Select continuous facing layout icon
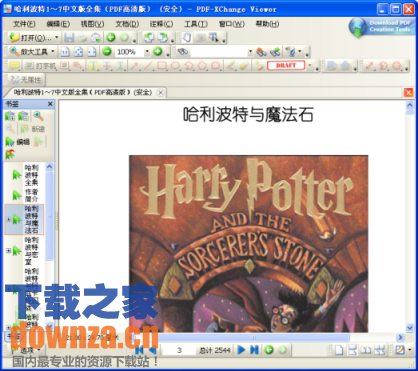Image resolution: width=418 pixels, height=371 pixels. (379, 350)
